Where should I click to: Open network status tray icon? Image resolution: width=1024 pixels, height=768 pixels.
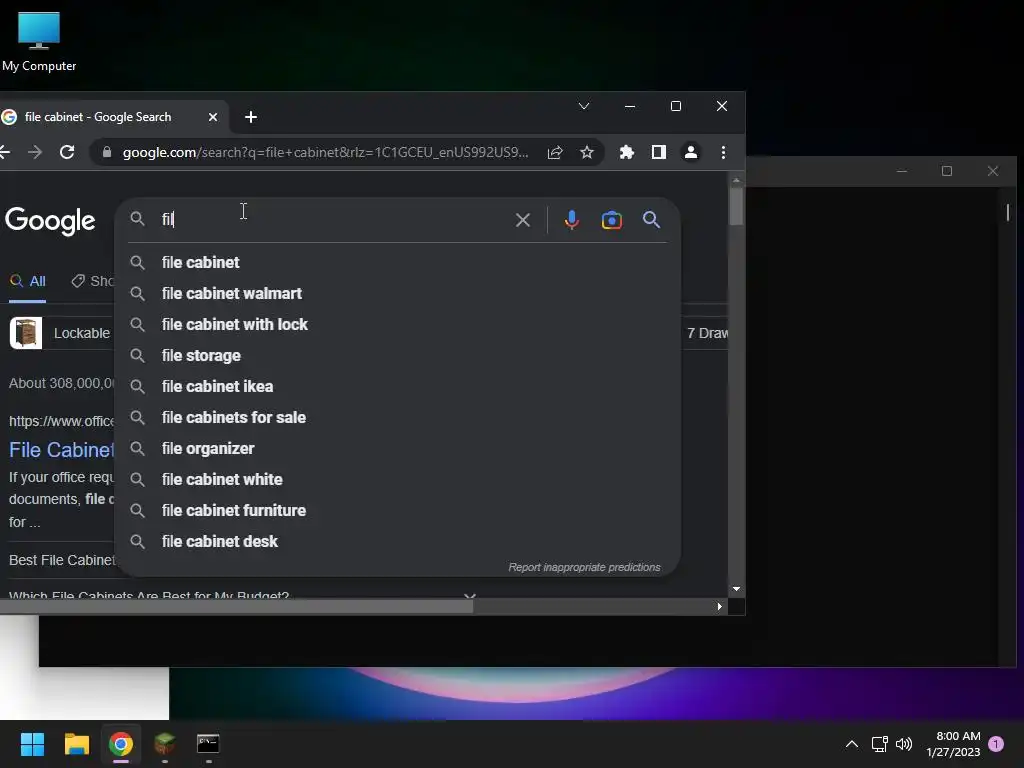click(x=879, y=744)
